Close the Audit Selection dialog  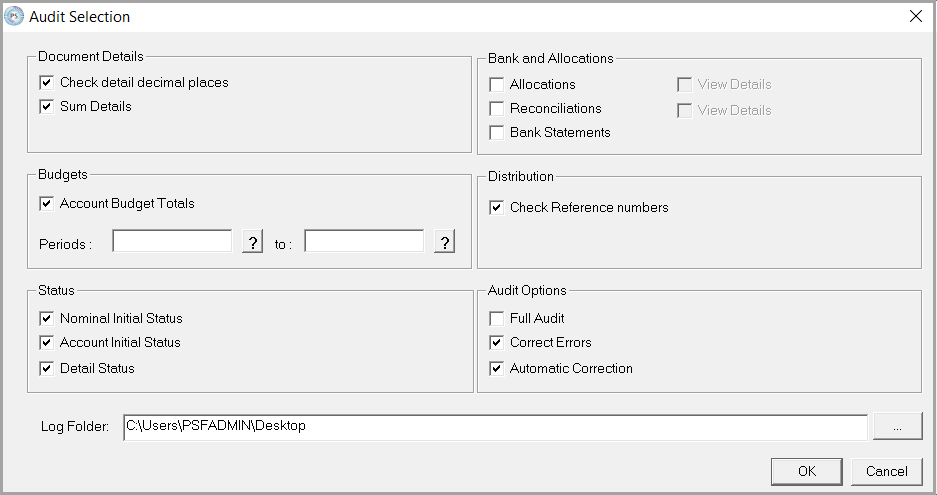(x=915, y=16)
